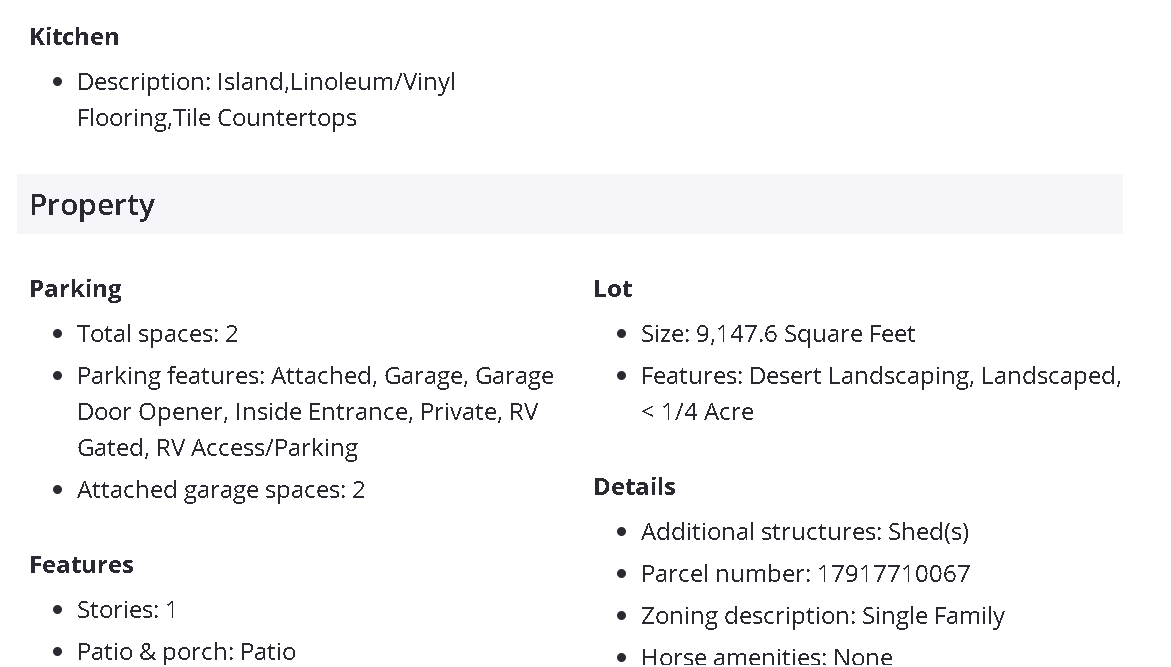The image size is (1171, 667).
Task: Click the lot Size 9,147.6 Square Feet
Action: 778,334
